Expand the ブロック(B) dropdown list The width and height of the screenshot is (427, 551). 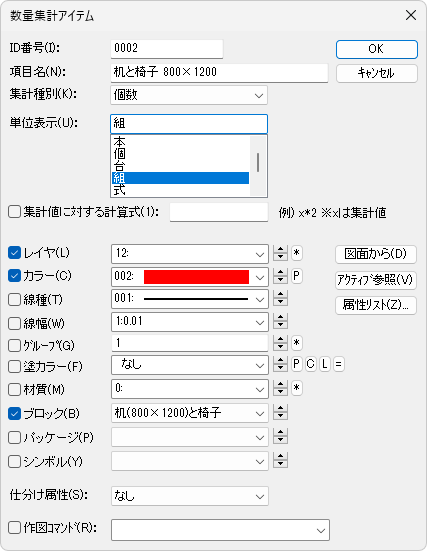tap(190, 413)
